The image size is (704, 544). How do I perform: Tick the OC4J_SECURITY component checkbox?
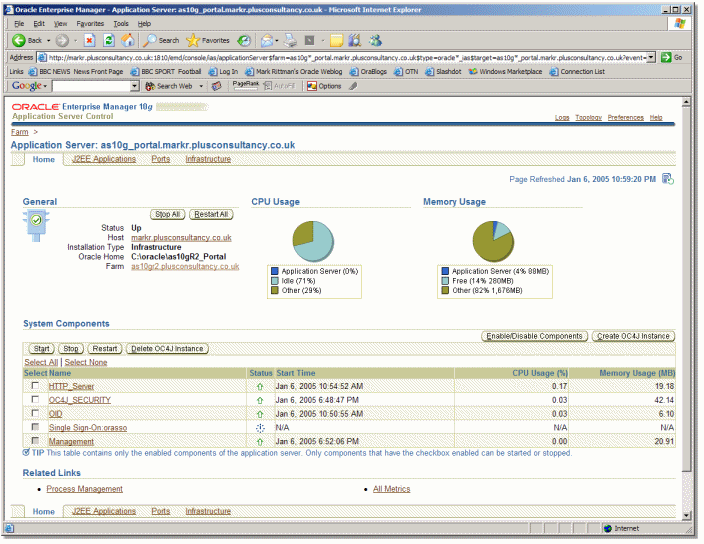(x=36, y=400)
